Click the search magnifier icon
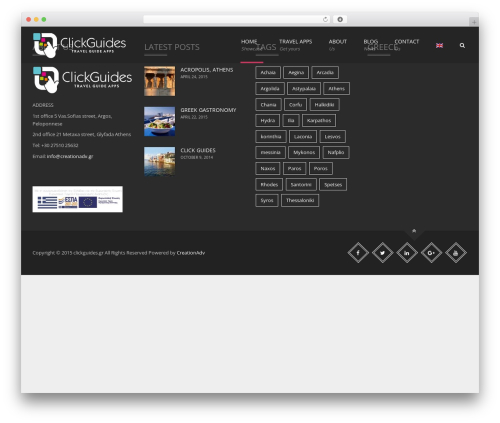The image size is (500, 423). tap(462, 45)
